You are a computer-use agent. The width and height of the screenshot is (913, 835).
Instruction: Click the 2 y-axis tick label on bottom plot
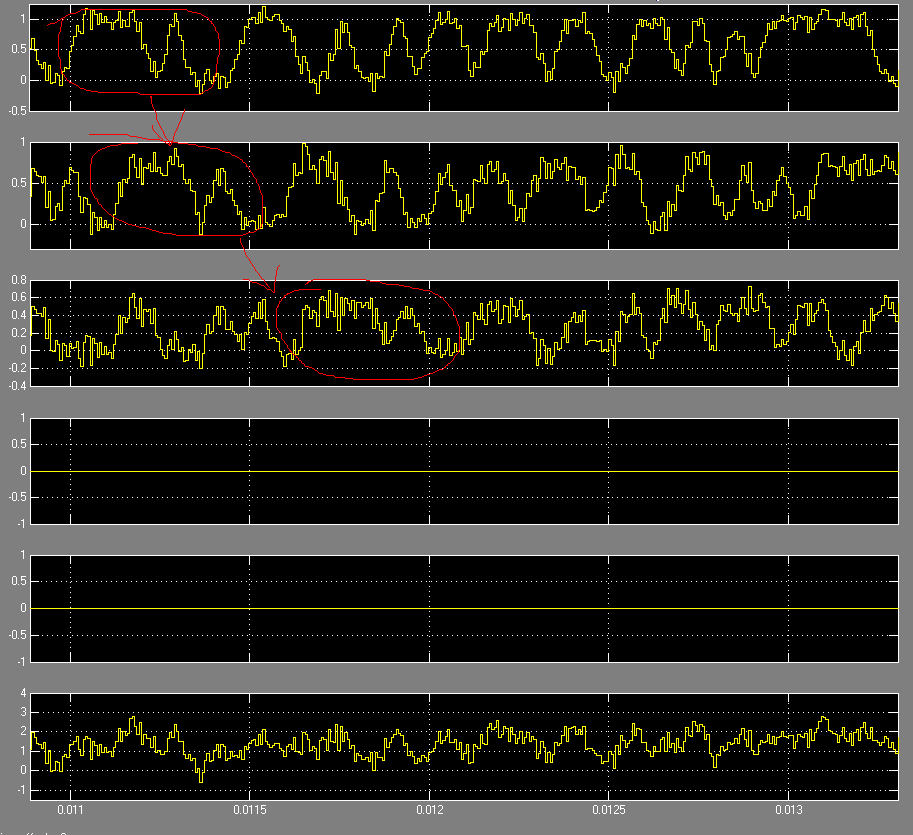tap(23, 731)
